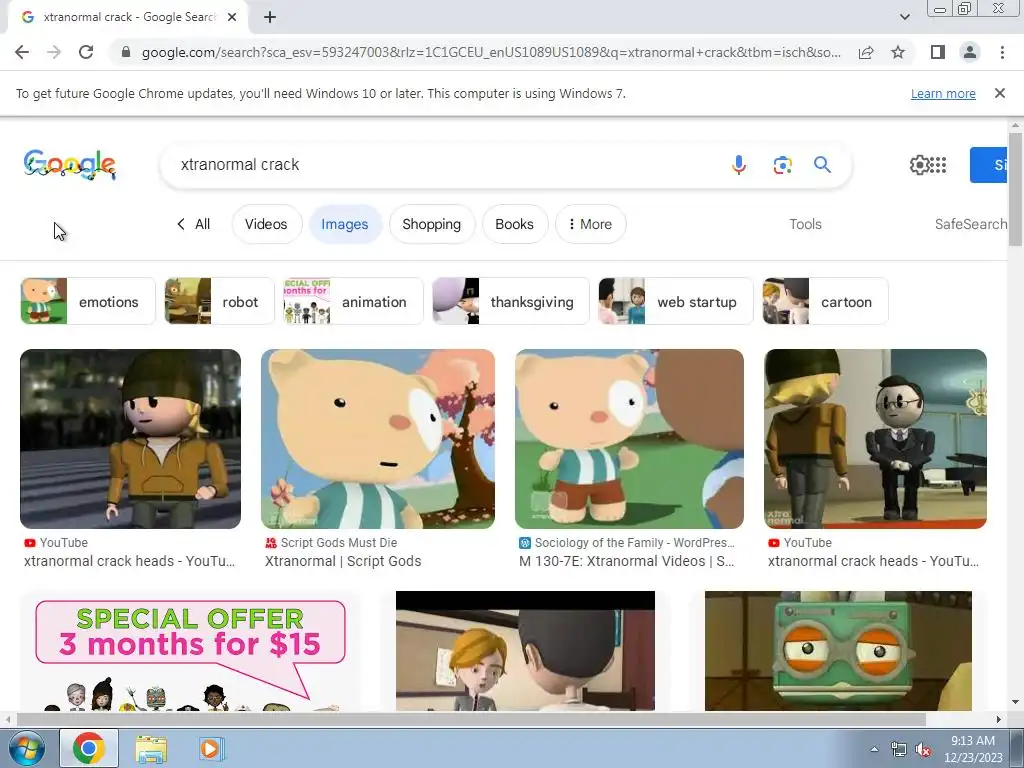Open a new tab
The width and height of the screenshot is (1024, 768).
pos(270,18)
